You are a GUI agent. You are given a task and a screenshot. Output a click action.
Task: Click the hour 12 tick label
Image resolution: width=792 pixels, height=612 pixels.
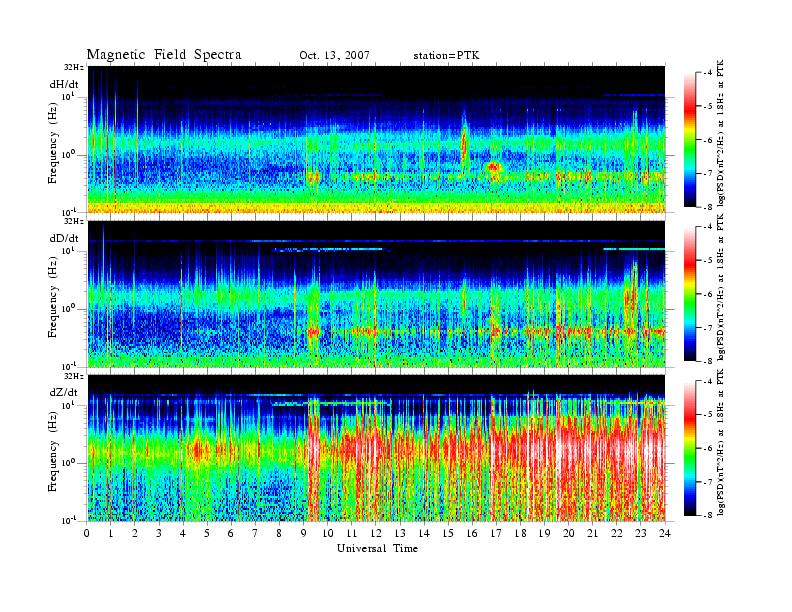376,533
